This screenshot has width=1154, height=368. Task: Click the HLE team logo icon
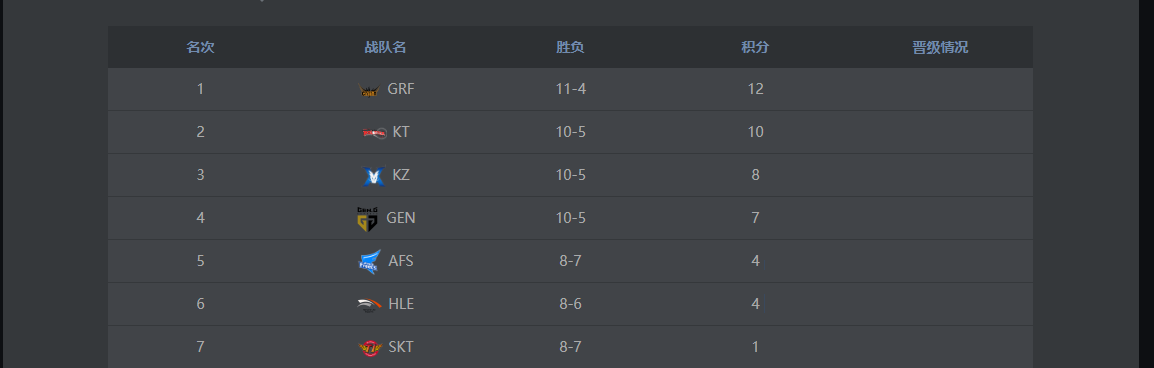point(369,305)
